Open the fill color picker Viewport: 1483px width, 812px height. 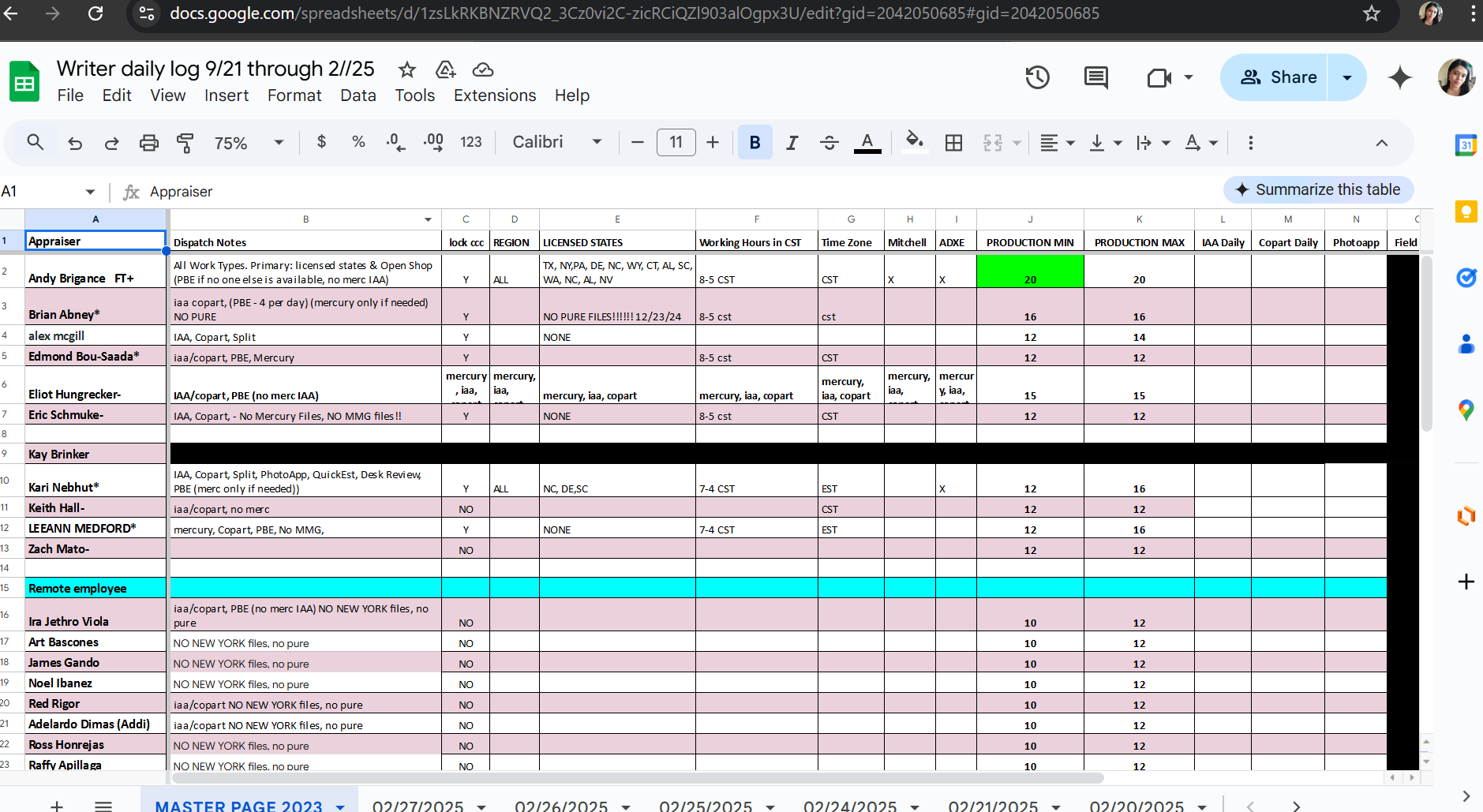pos(914,142)
